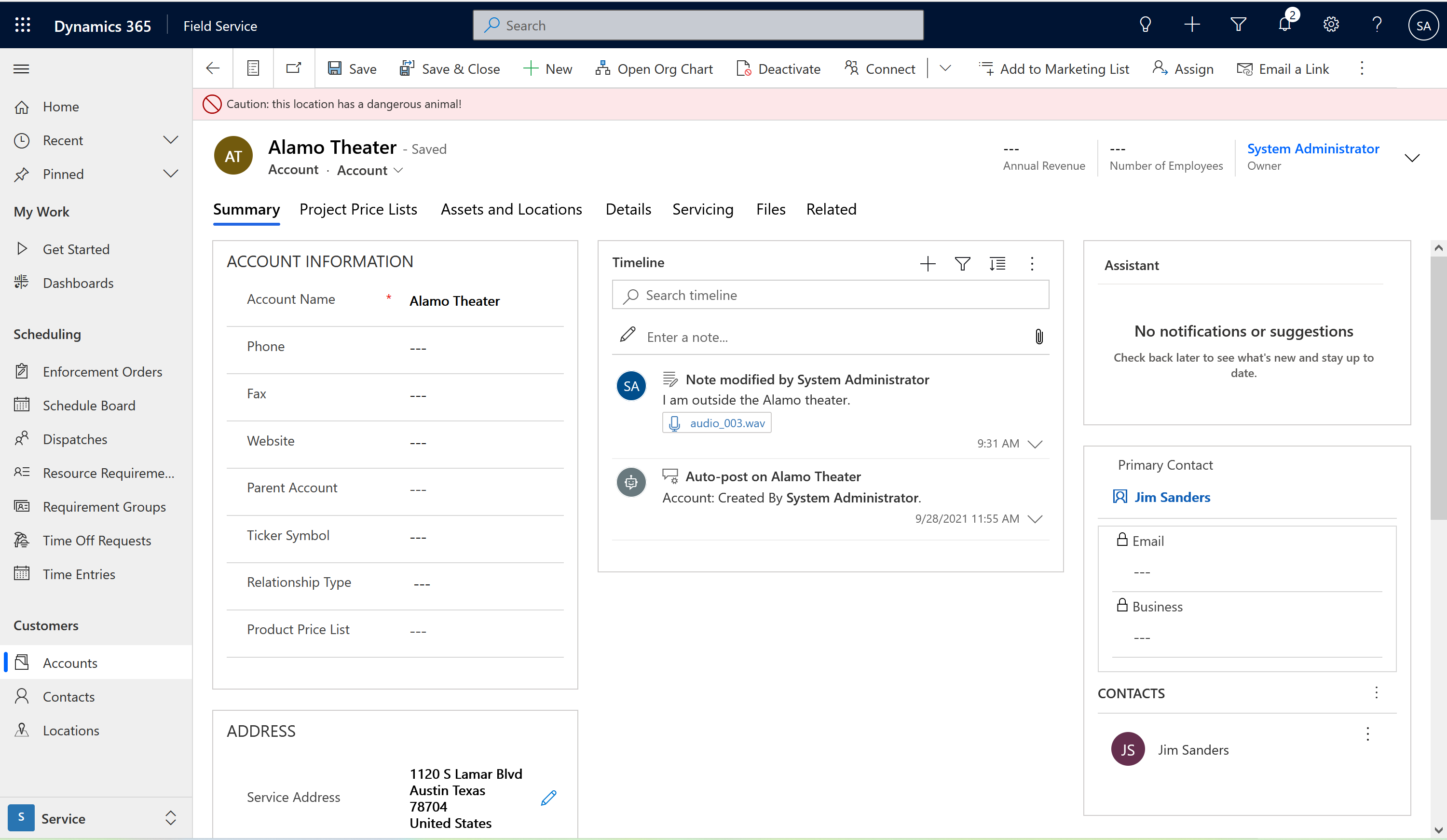
Task: Click the edit pencil beside Service Address
Action: [x=548, y=798]
